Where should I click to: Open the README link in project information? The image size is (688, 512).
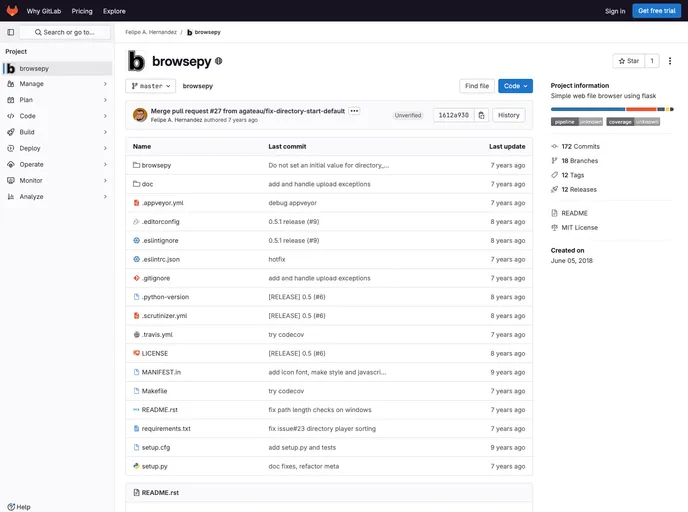coord(574,213)
